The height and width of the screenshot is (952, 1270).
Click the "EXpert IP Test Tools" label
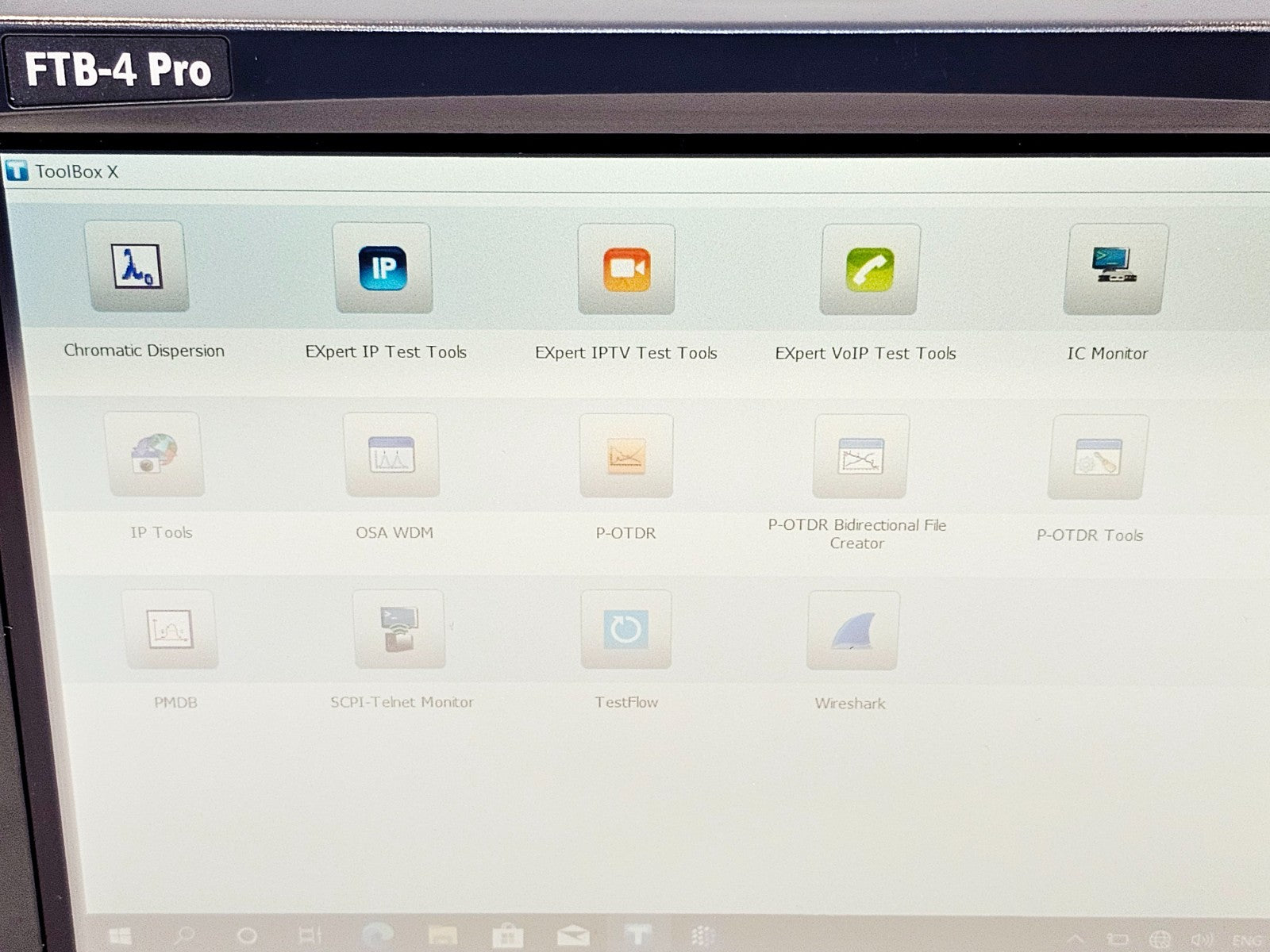pyautogui.click(x=386, y=352)
